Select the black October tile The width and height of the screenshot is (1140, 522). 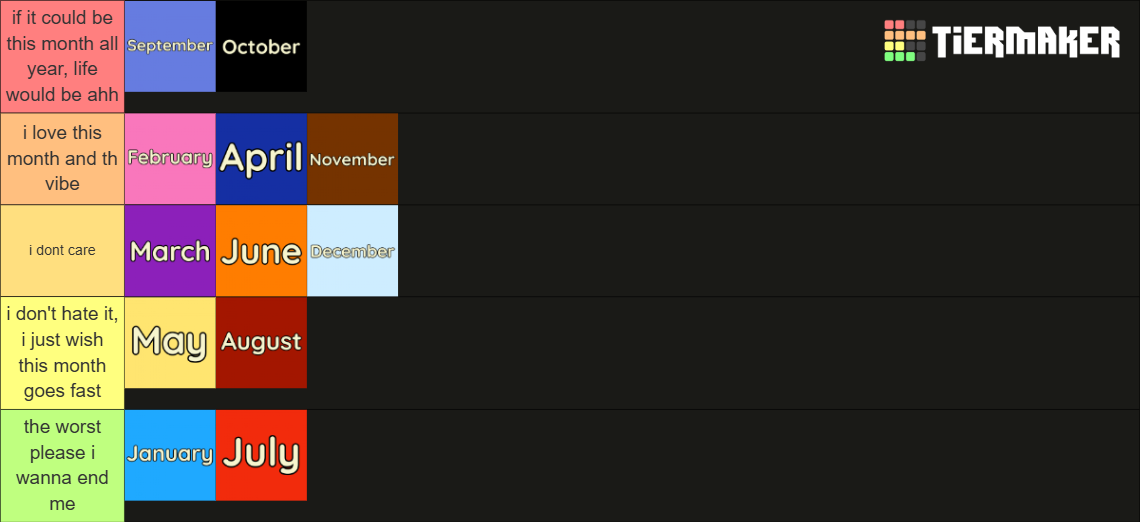tap(261, 47)
